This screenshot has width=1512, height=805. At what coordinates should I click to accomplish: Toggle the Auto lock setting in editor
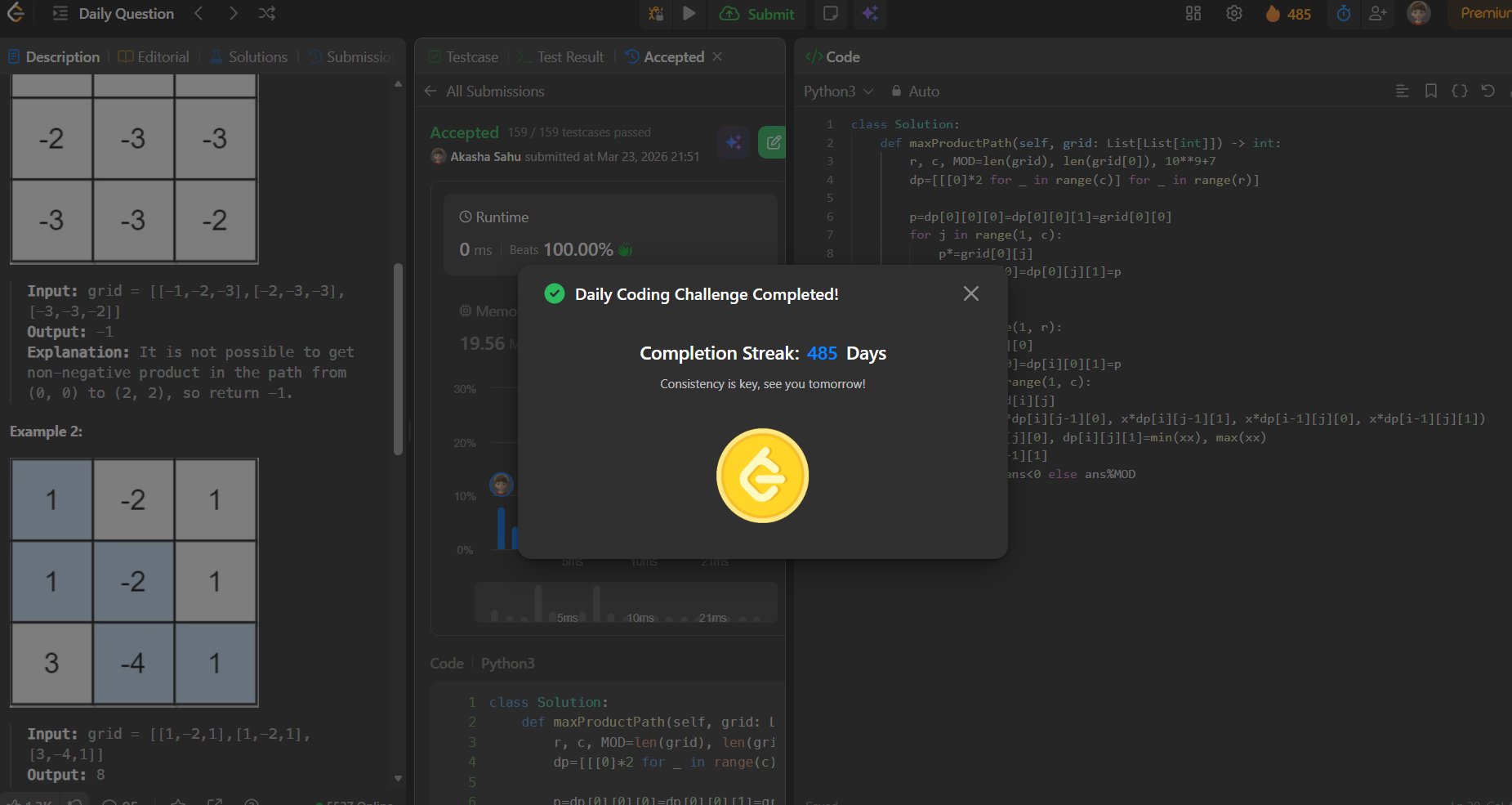[916, 92]
